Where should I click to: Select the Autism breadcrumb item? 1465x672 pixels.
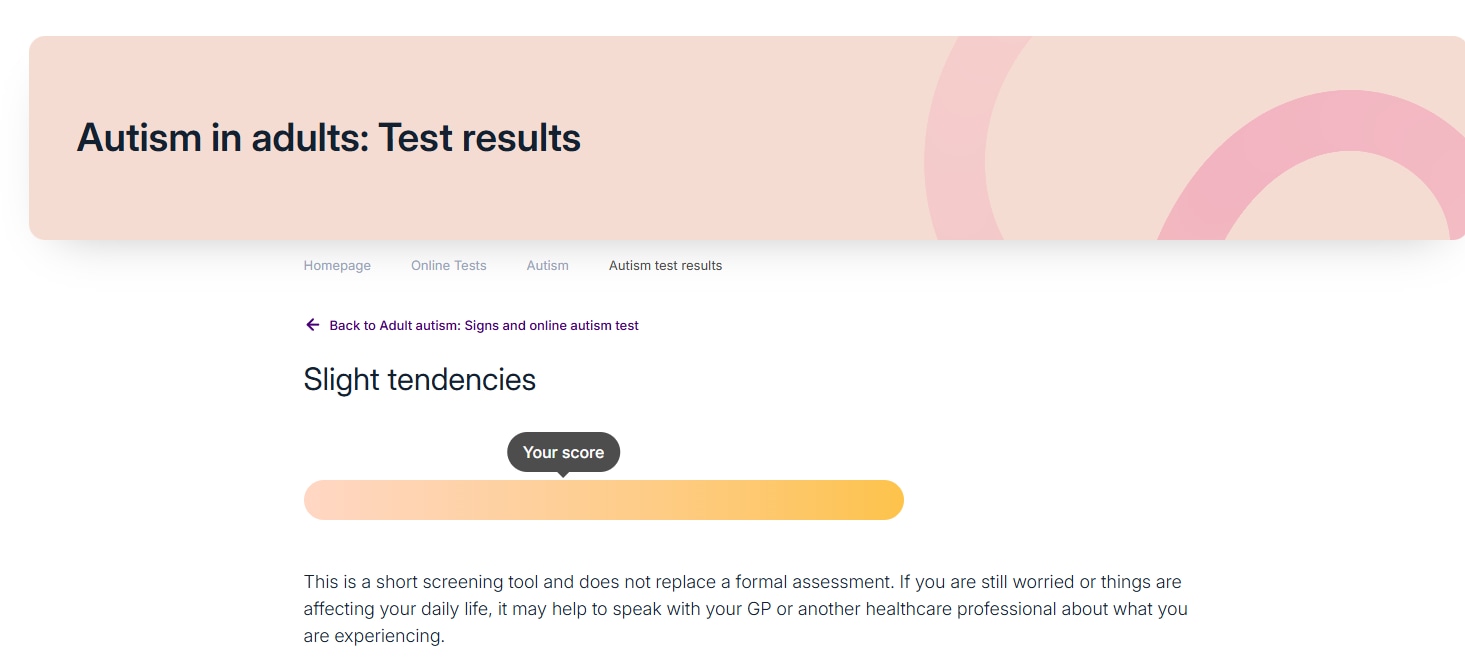tap(547, 266)
